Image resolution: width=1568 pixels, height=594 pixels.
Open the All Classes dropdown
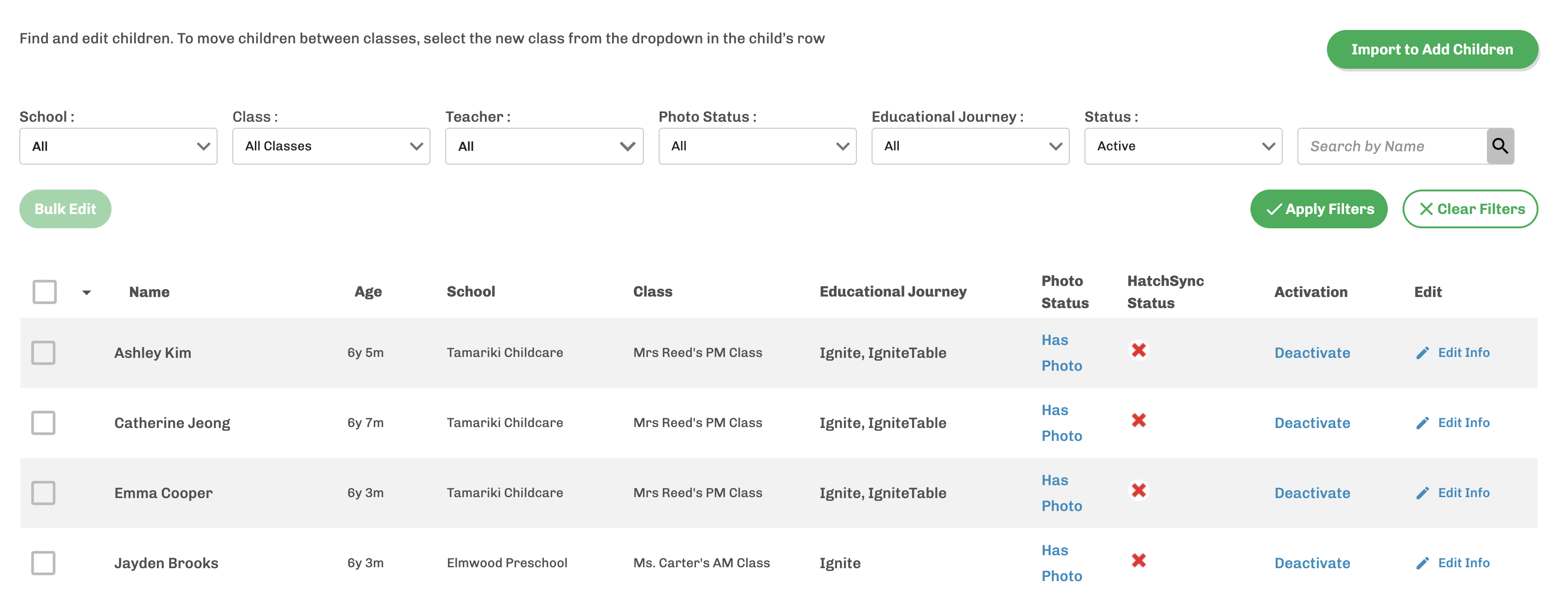tap(331, 146)
